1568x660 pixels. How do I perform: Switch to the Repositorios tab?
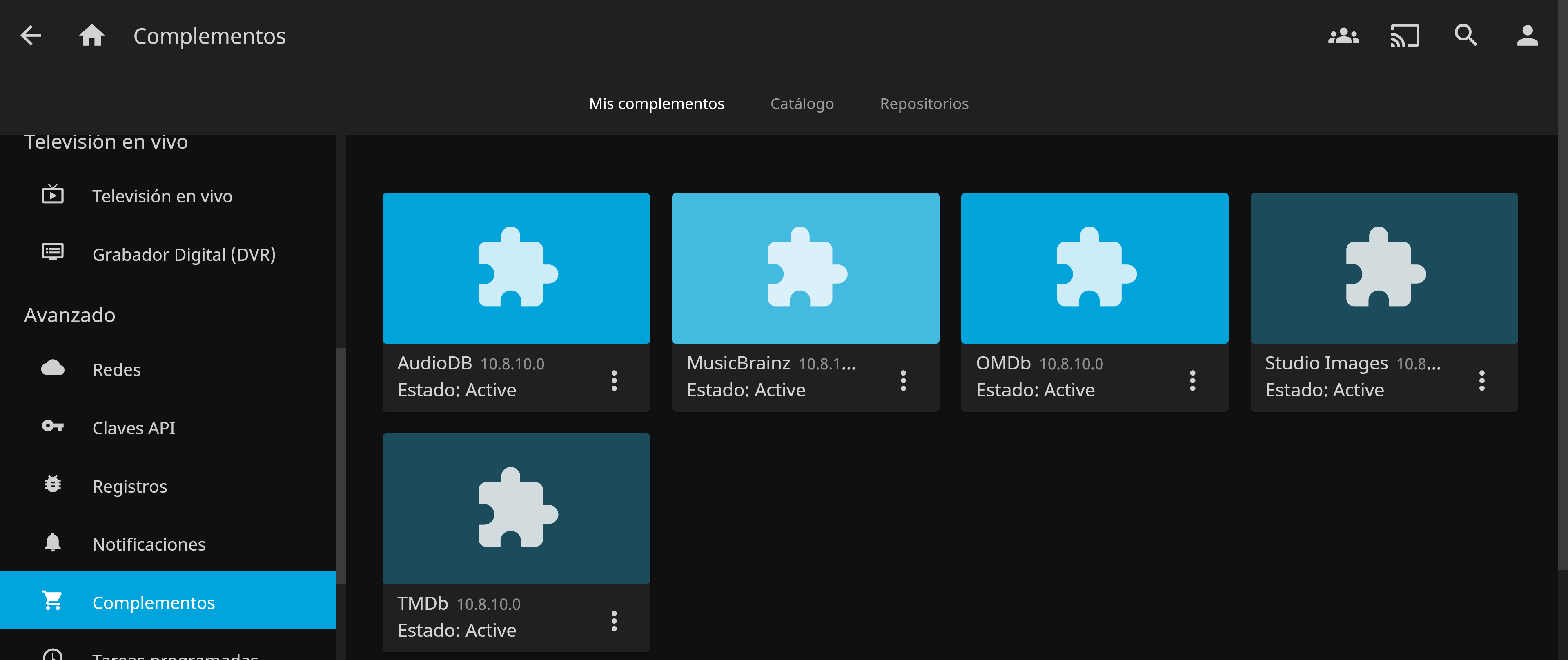(923, 103)
